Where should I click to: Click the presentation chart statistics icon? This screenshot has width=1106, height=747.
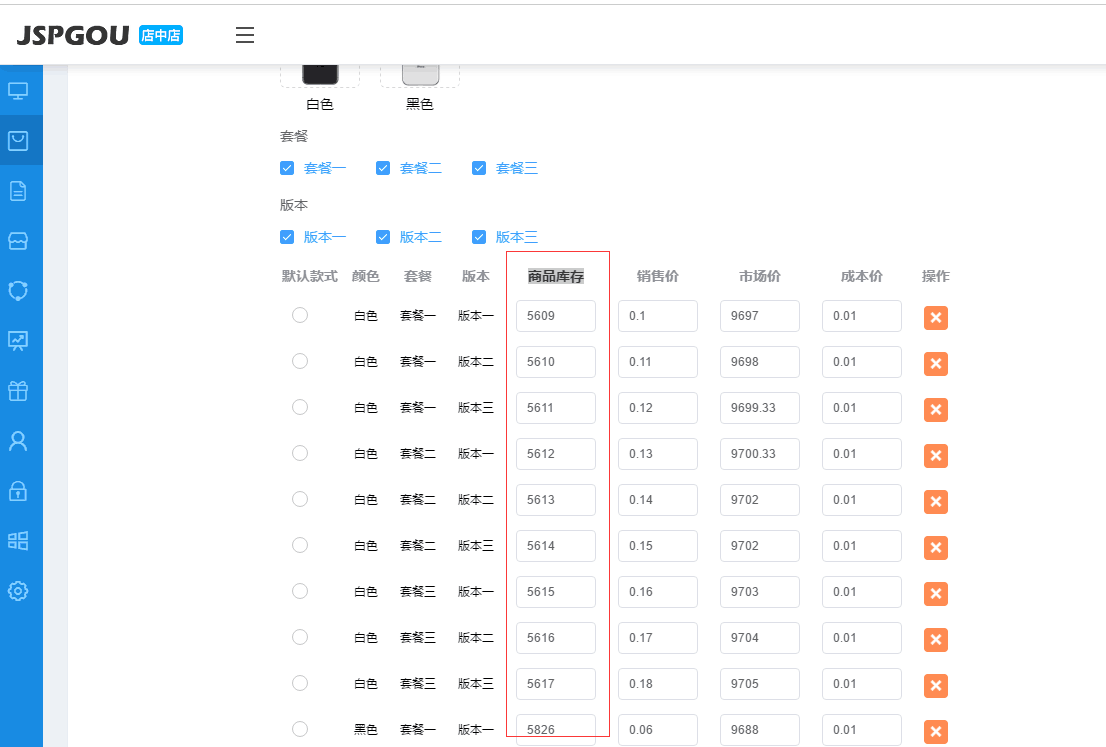coord(18,341)
